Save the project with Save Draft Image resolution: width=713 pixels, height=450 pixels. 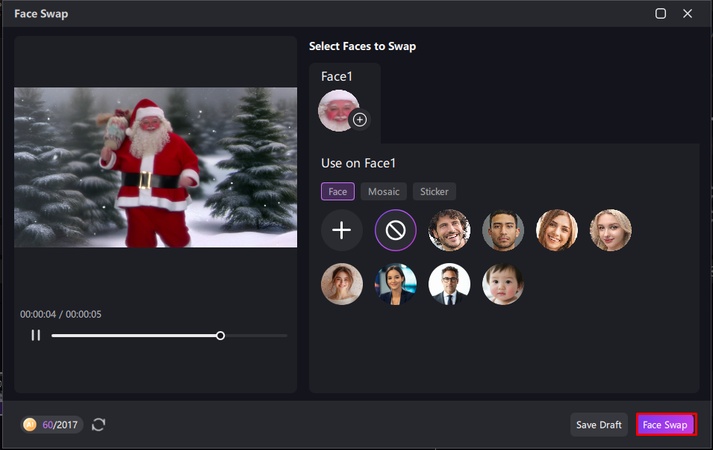coord(598,425)
